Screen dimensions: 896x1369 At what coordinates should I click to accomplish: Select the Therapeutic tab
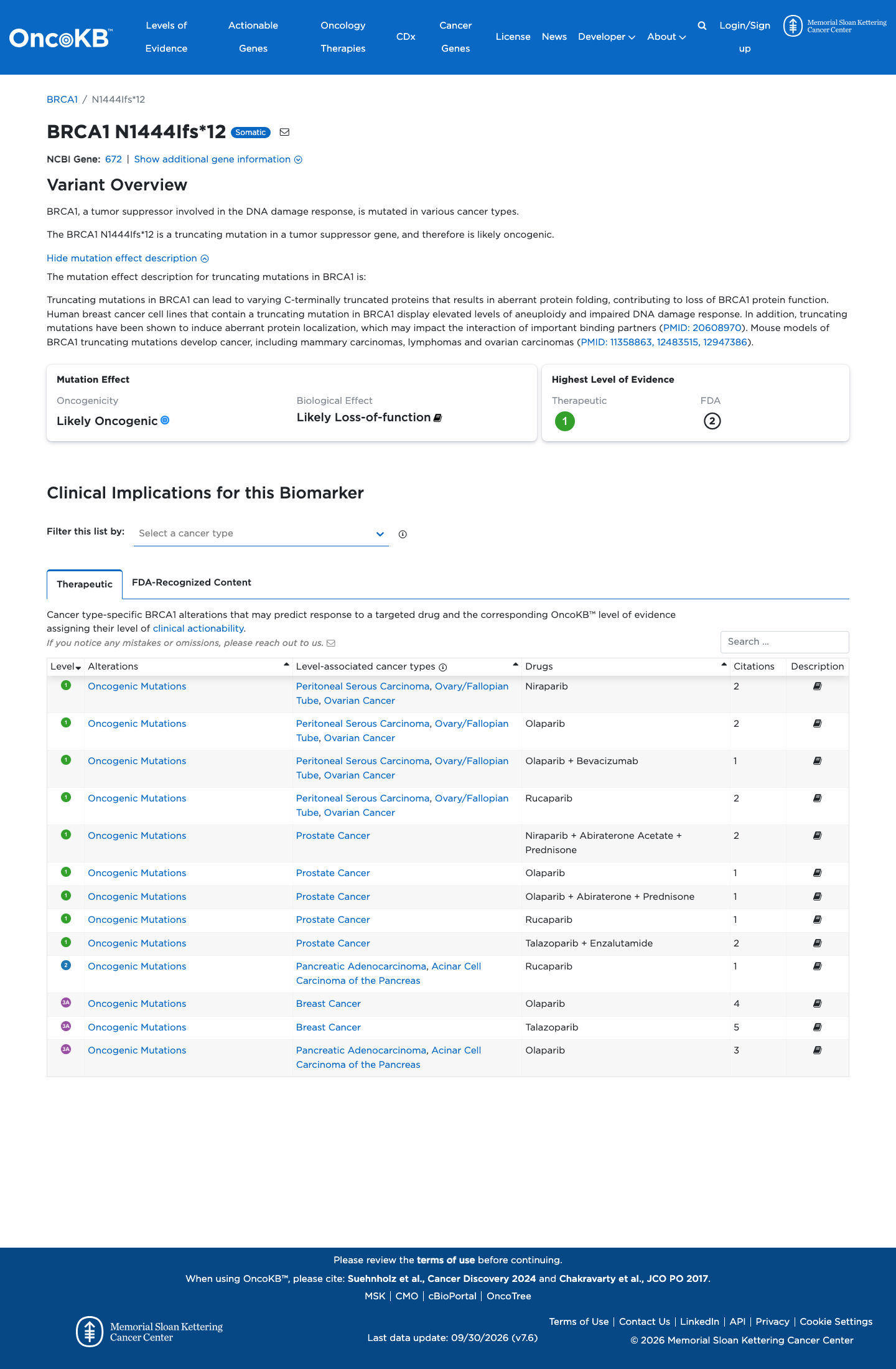(85, 584)
